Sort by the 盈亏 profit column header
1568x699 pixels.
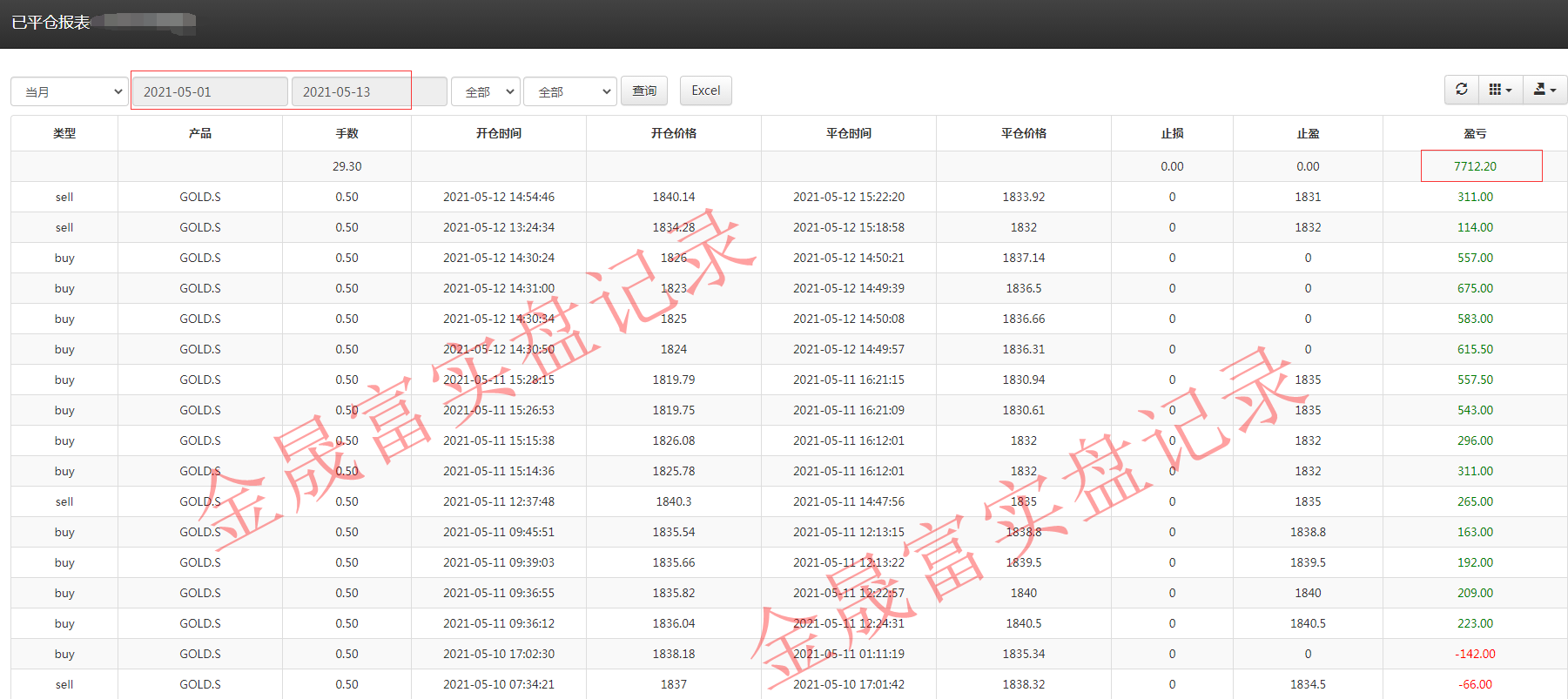[x=1475, y=133]
